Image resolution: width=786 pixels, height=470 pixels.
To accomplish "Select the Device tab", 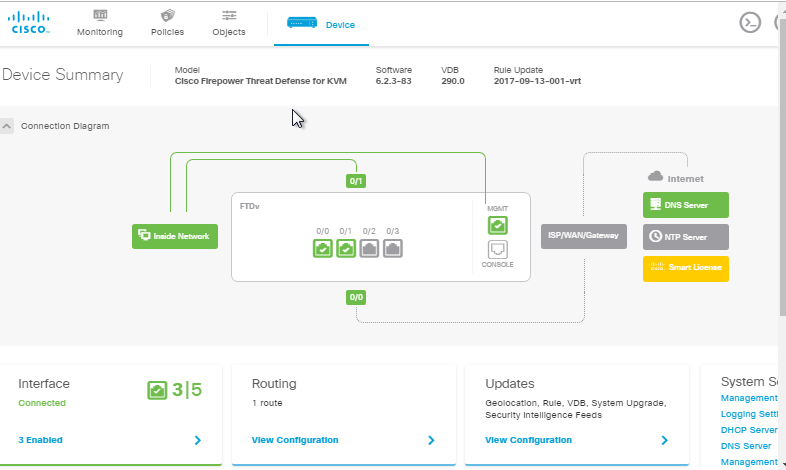I will tap(321, 24).
